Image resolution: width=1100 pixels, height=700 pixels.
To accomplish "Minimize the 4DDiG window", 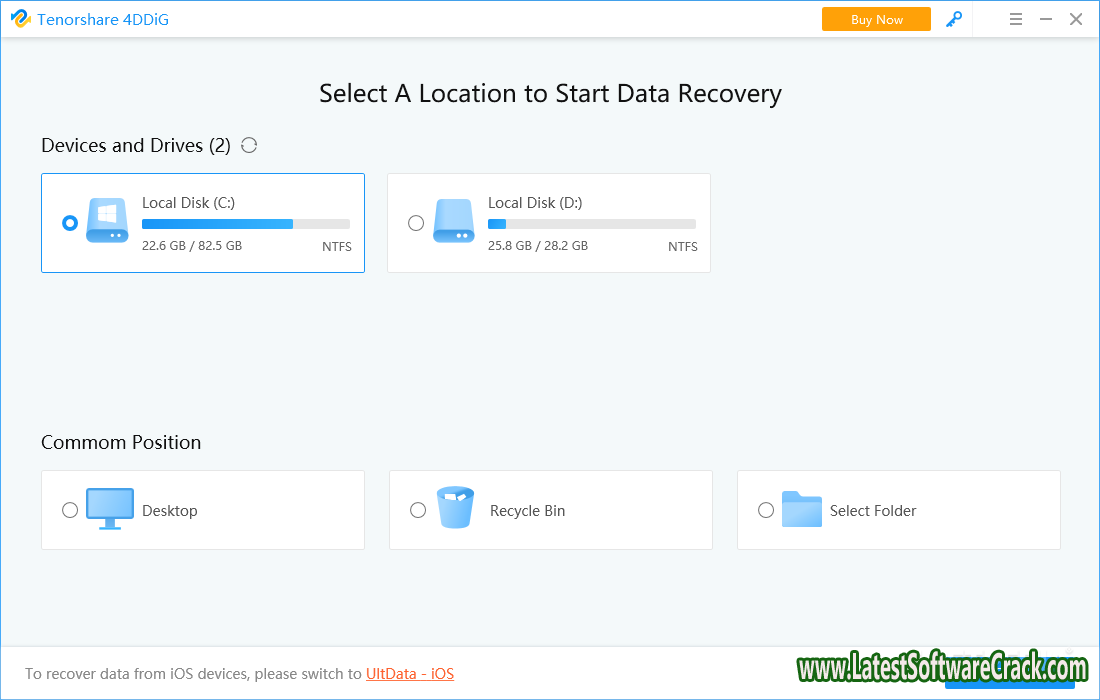I will [x=1046, y=19].
